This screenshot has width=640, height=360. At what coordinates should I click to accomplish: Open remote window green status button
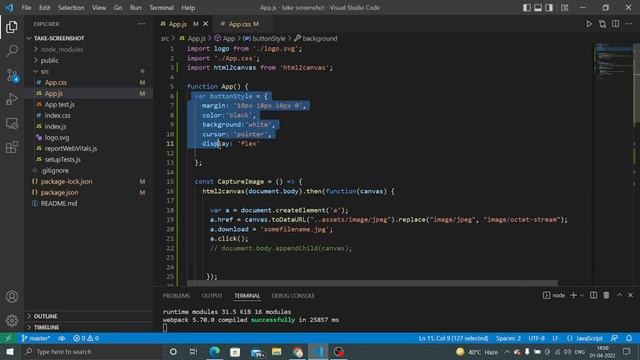[x=8, y=338]
